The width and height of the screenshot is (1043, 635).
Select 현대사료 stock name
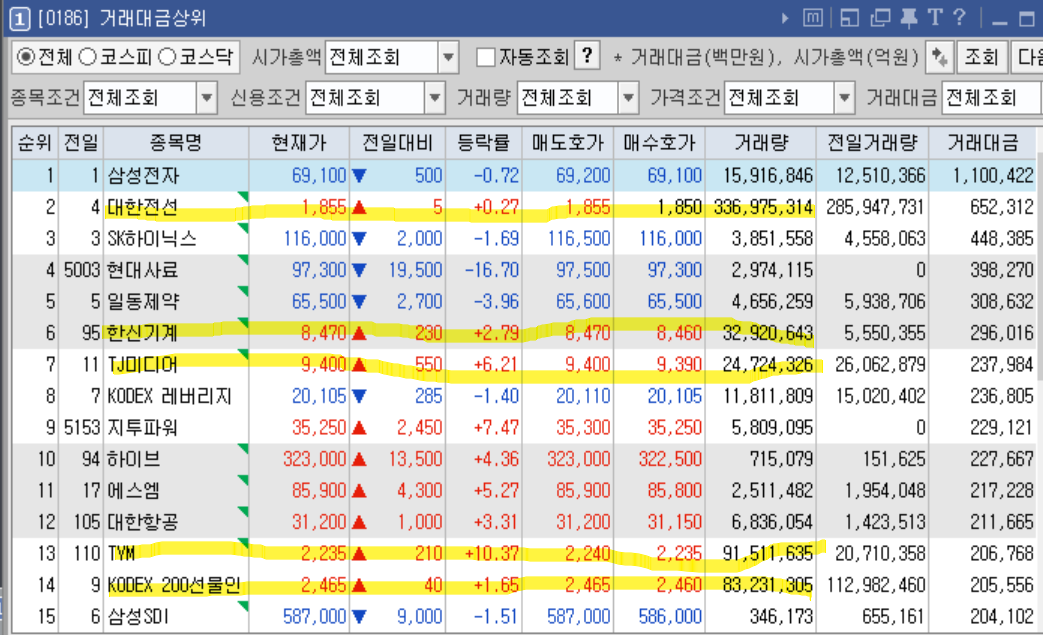(x=142, y=270)
